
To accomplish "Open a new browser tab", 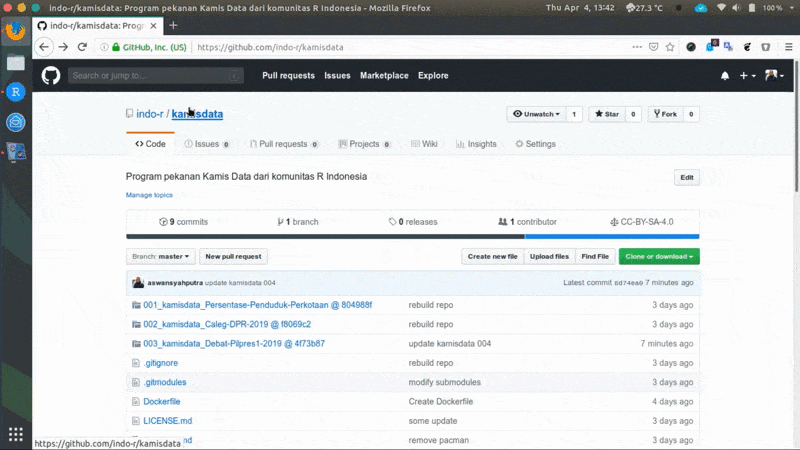I will pyautogui.click(x=173, y=26).
